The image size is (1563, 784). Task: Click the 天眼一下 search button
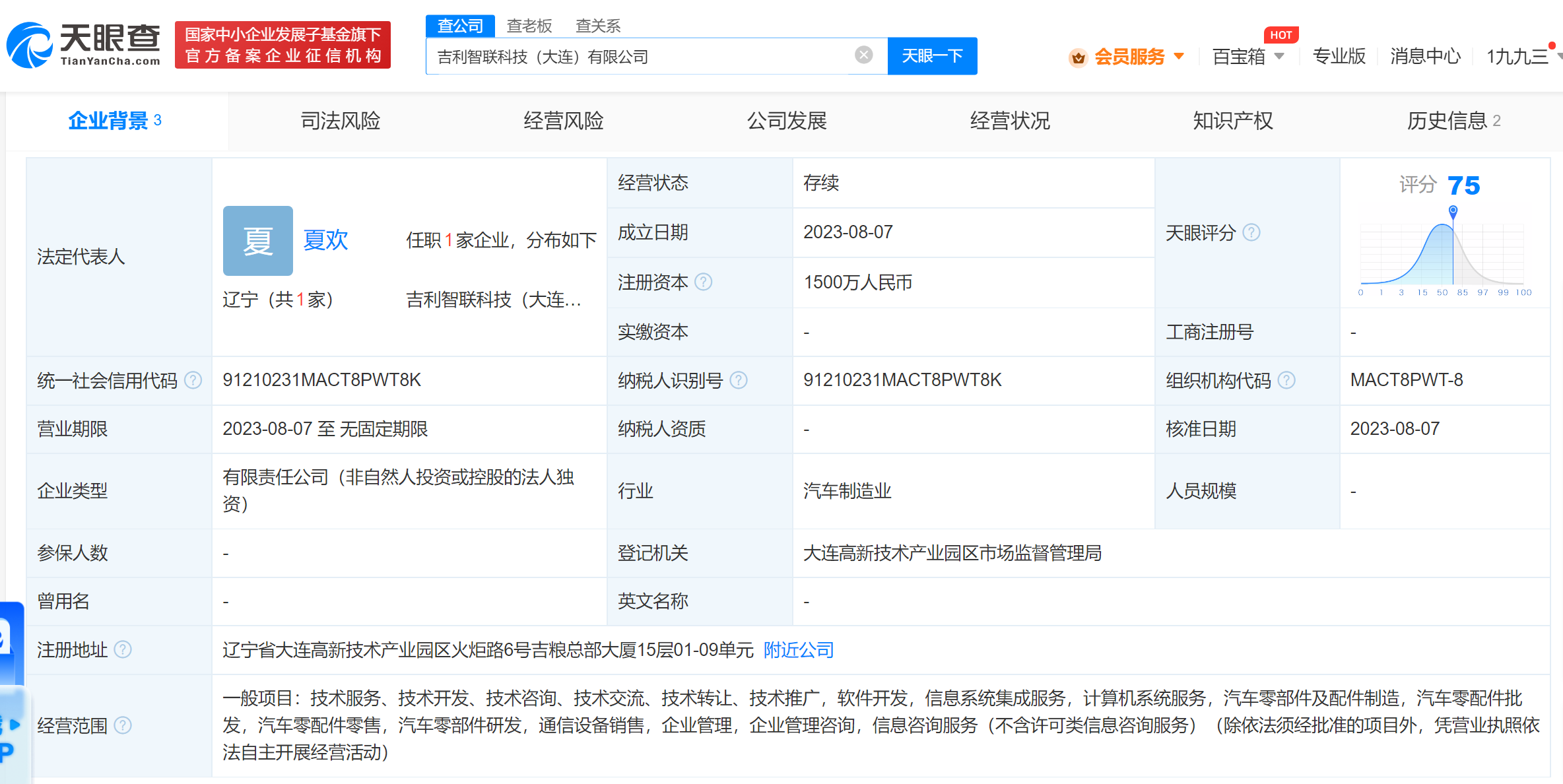coord(932,56)
